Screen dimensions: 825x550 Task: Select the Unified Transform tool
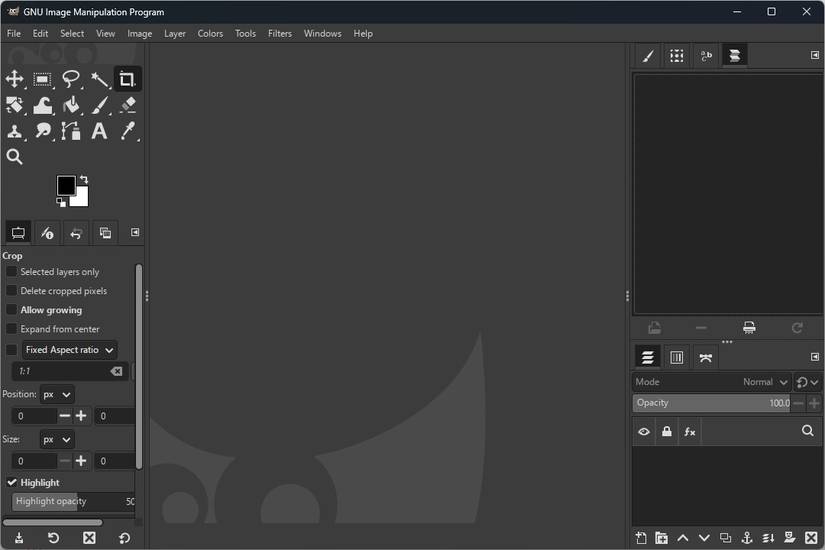tap(14, 105)
